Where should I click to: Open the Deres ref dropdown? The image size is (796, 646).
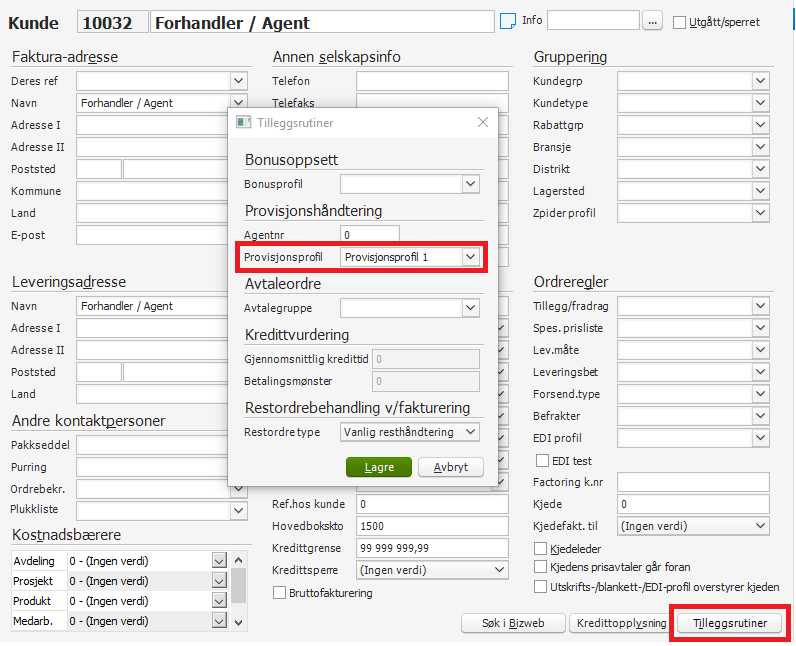pos(239,81)
